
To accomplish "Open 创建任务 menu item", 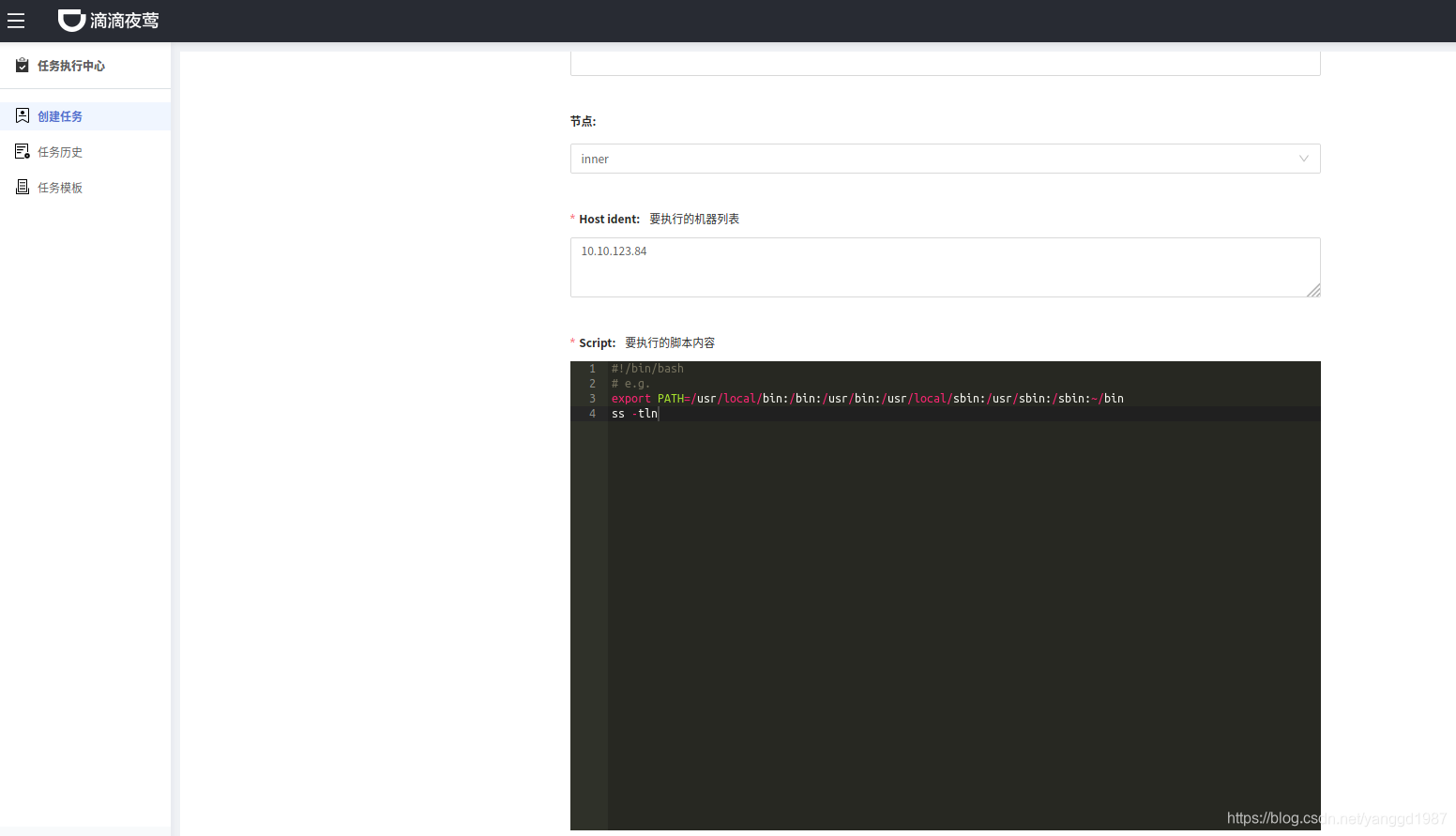I will pos(85,116).
